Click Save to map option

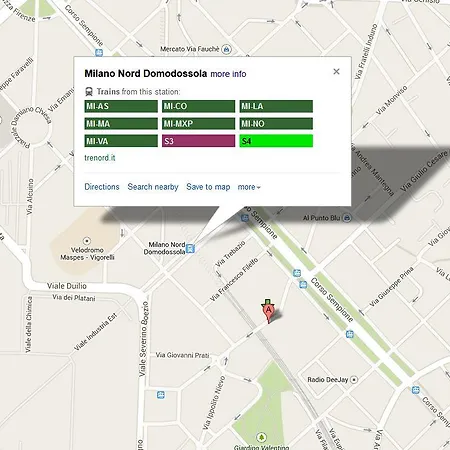pyautogui.click(x=208, y=187)
